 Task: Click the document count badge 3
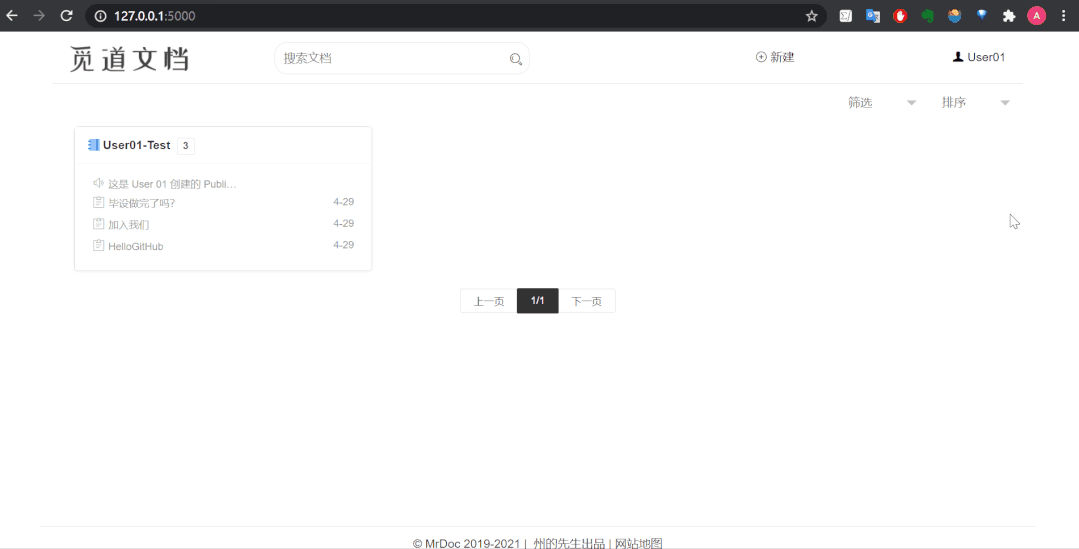186,146
